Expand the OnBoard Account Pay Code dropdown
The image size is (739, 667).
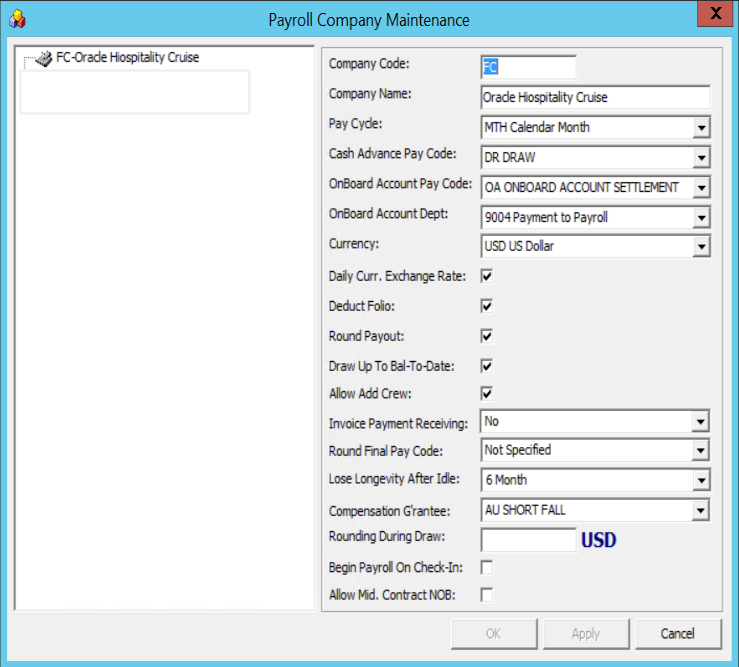(x=701, y=188)
